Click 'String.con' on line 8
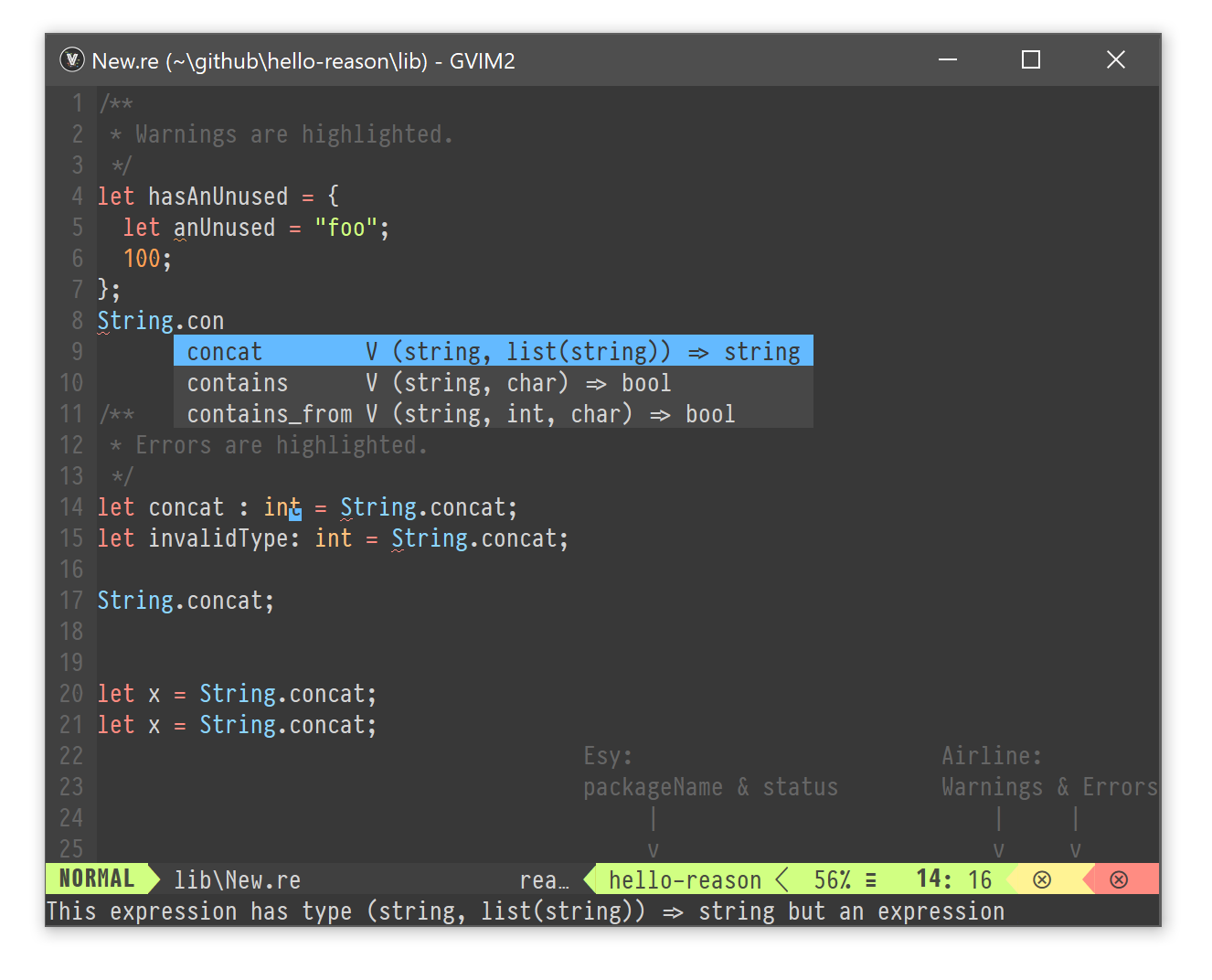The image size is (1212, 980). click(x=161, y=320)
